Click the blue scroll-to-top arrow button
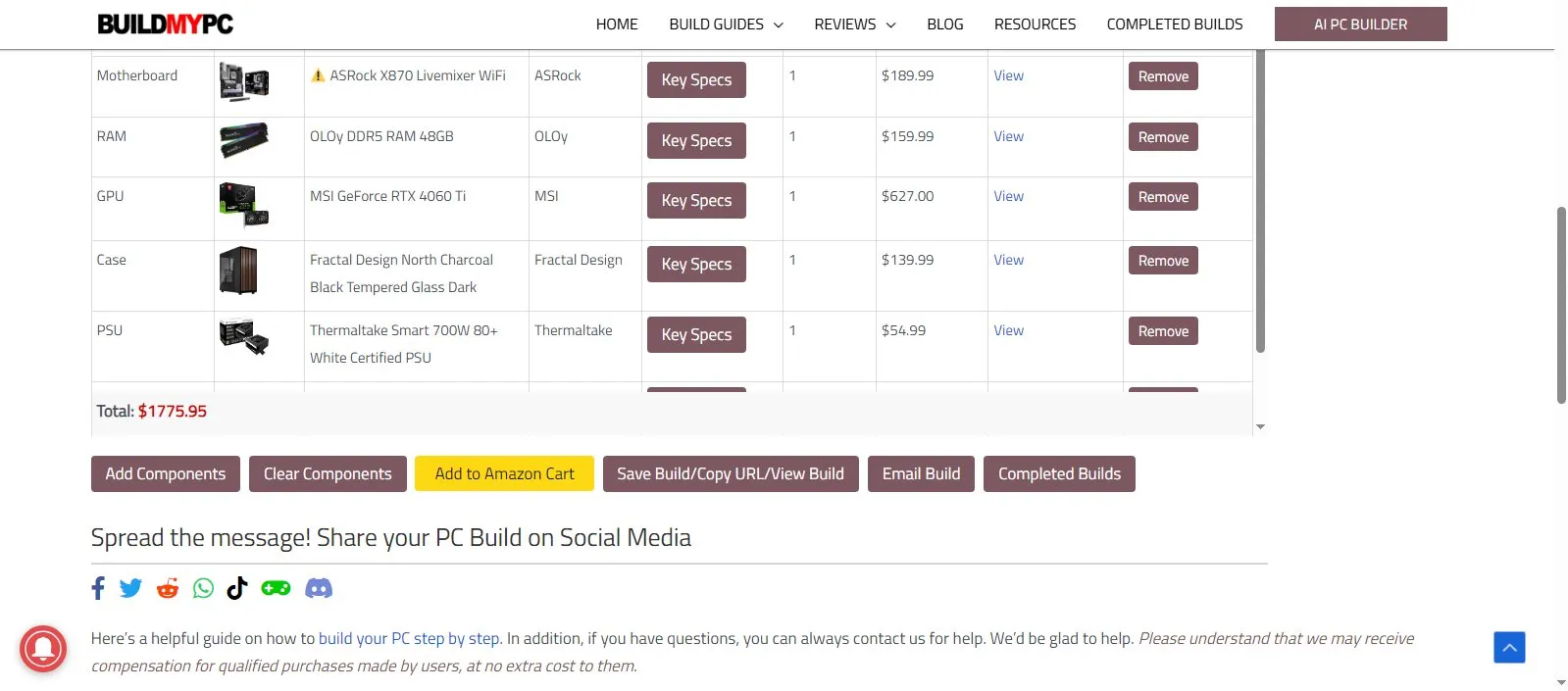1568x691 pixels. click(x=1509, y=647)
